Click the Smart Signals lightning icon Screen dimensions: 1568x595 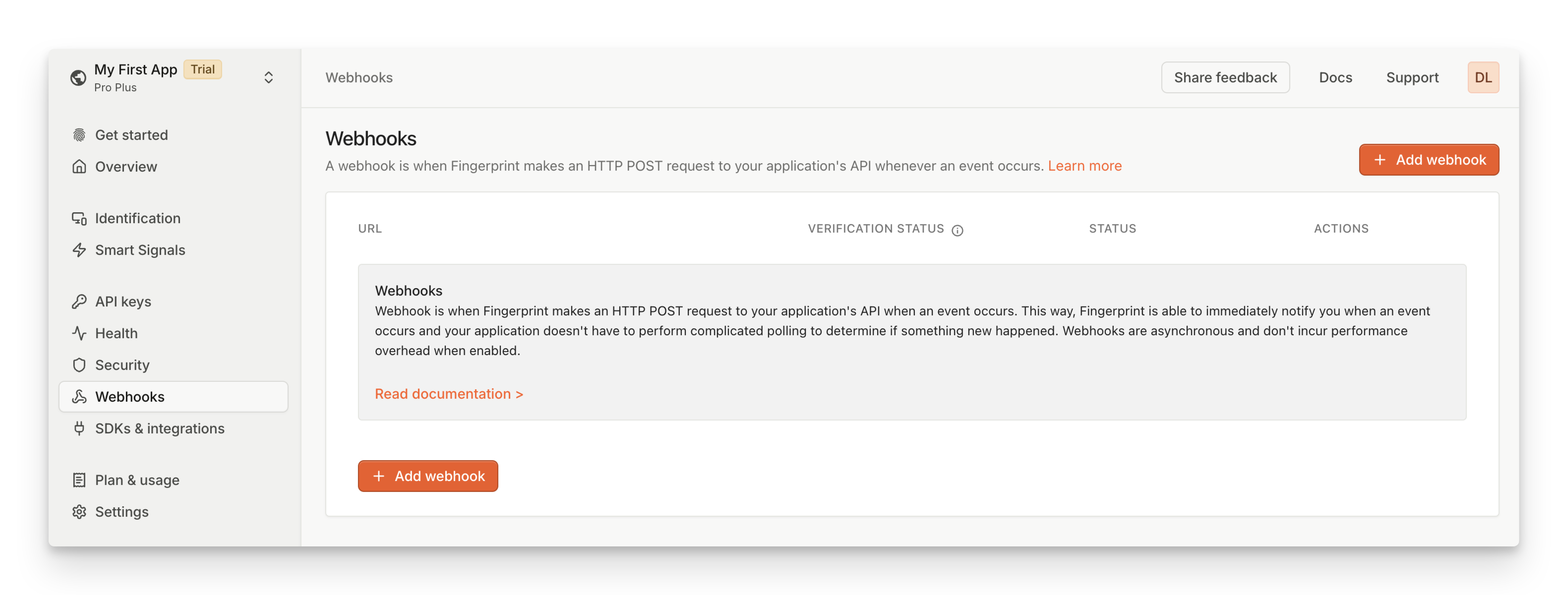click(x=79, y=249)
